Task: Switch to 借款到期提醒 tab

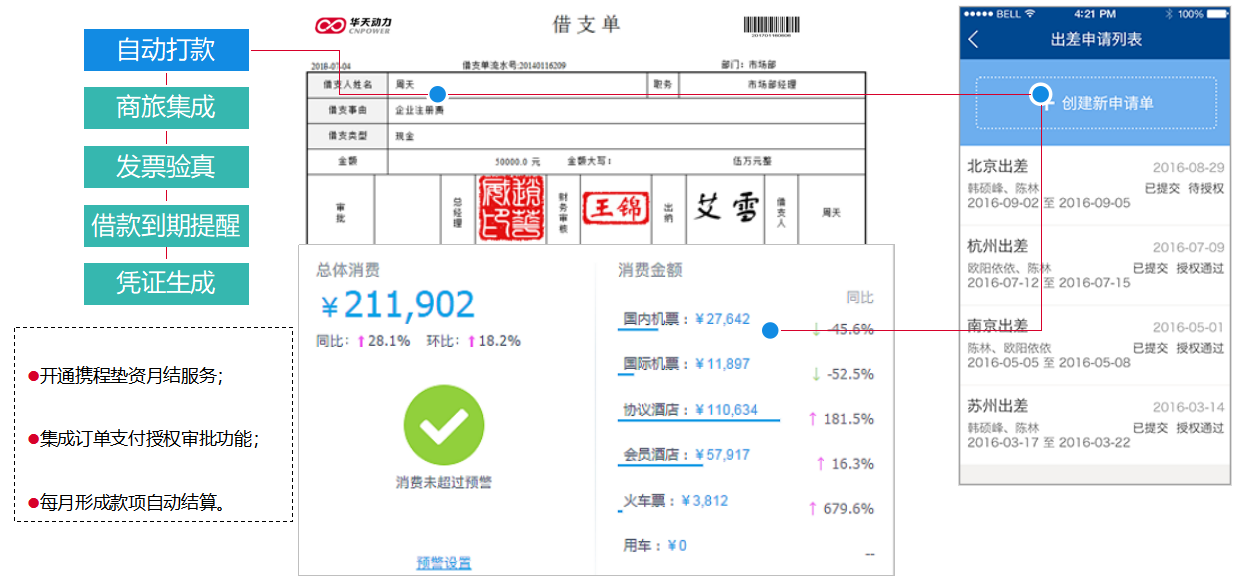Action: pyautogui.click(x=166, y=226)
